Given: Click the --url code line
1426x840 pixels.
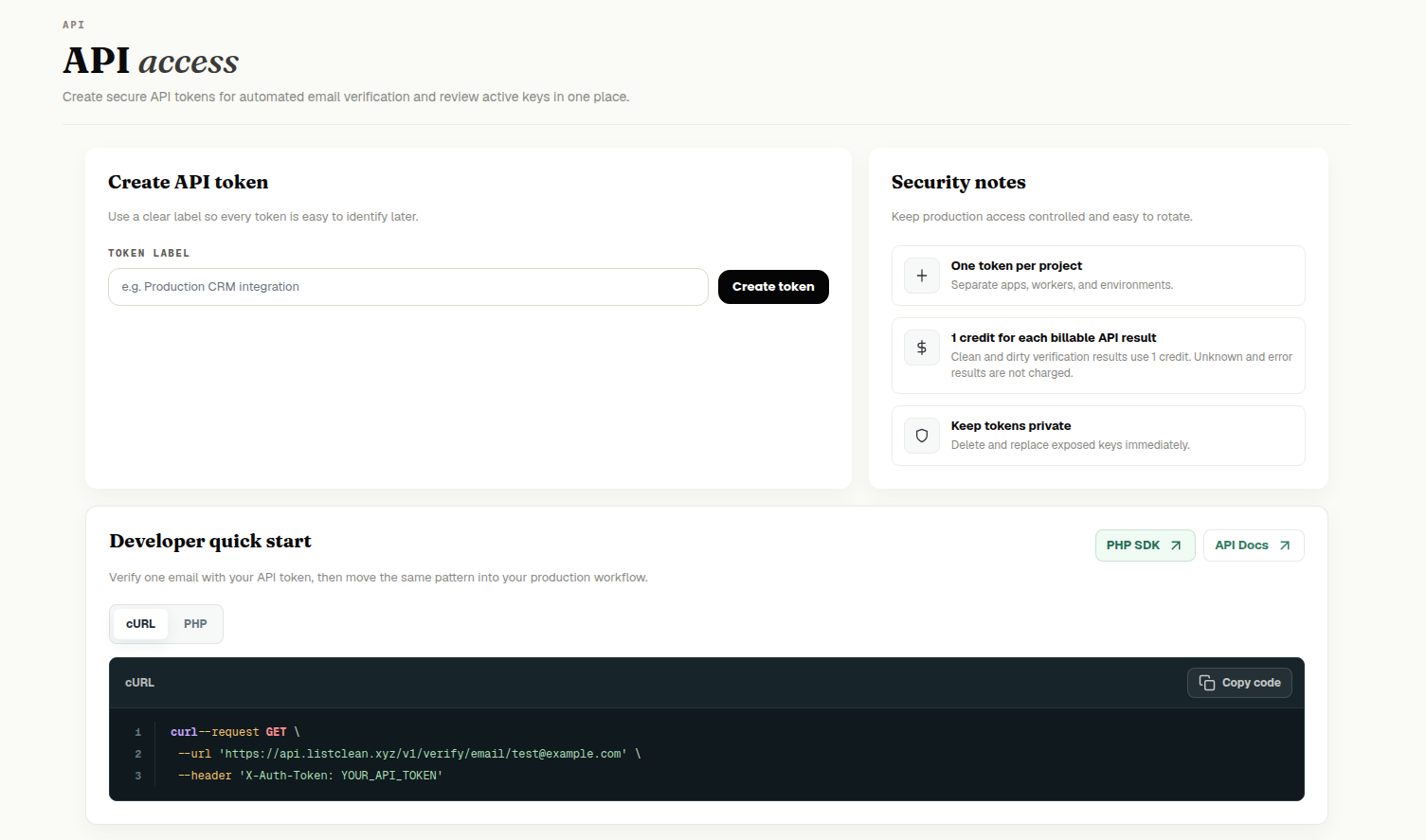Looking at the screenshot, I should (x=409, y=754).
